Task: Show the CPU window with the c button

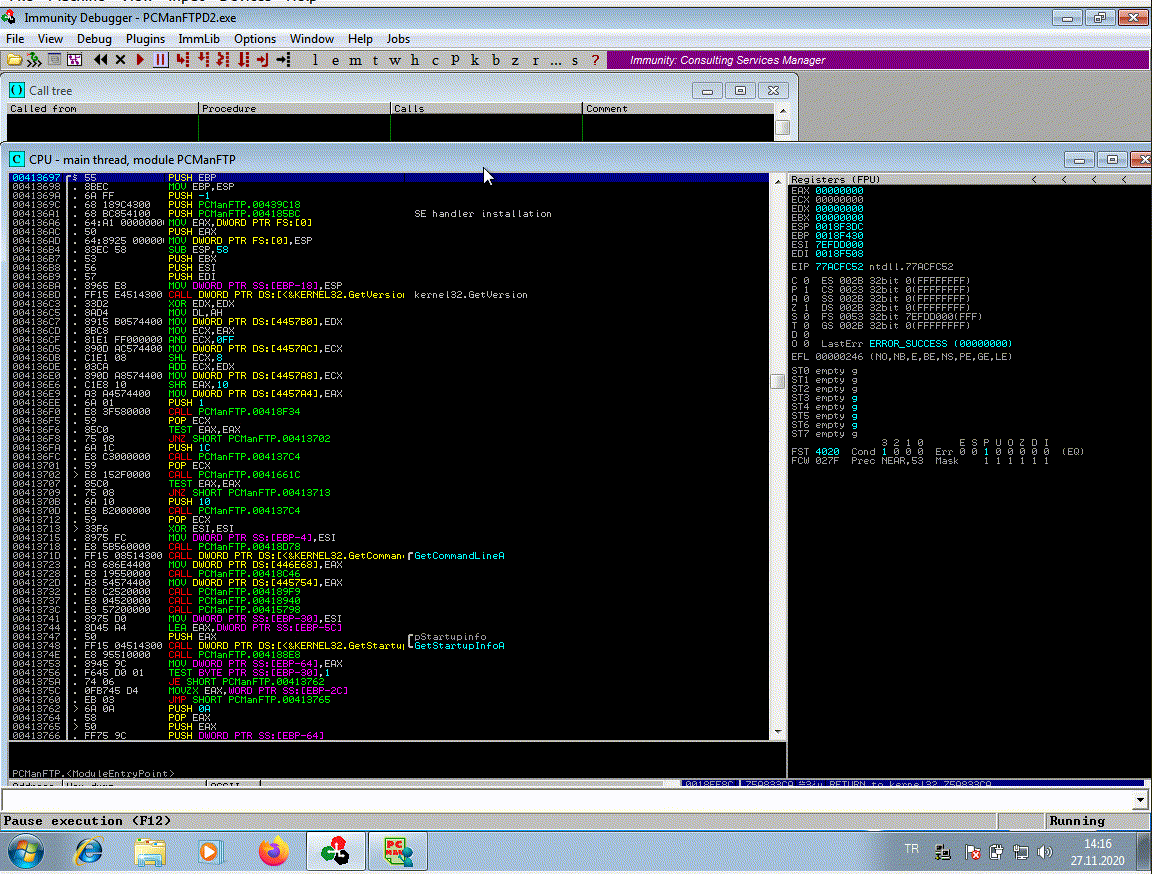Action: [435, 60]
